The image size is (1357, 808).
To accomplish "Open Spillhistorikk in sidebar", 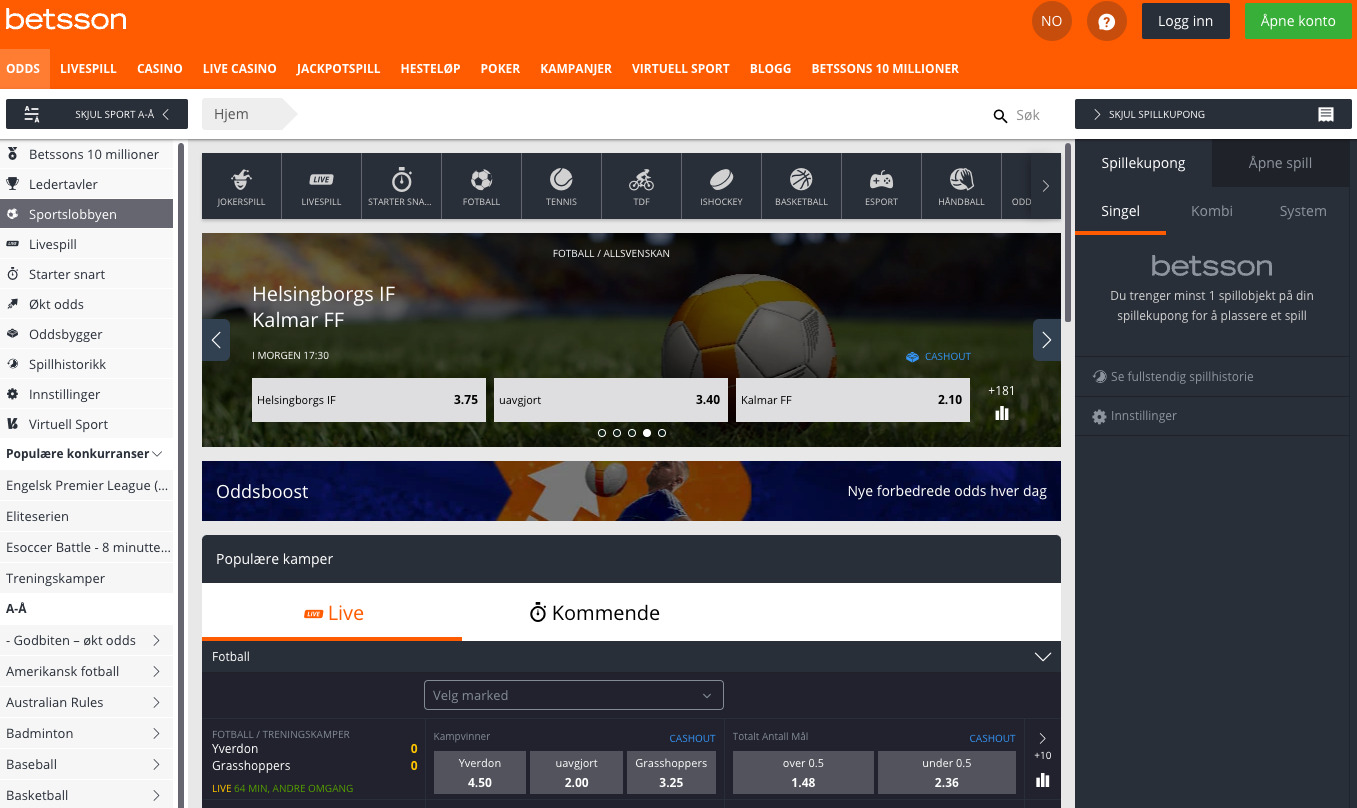I will (x=86, y=364).
